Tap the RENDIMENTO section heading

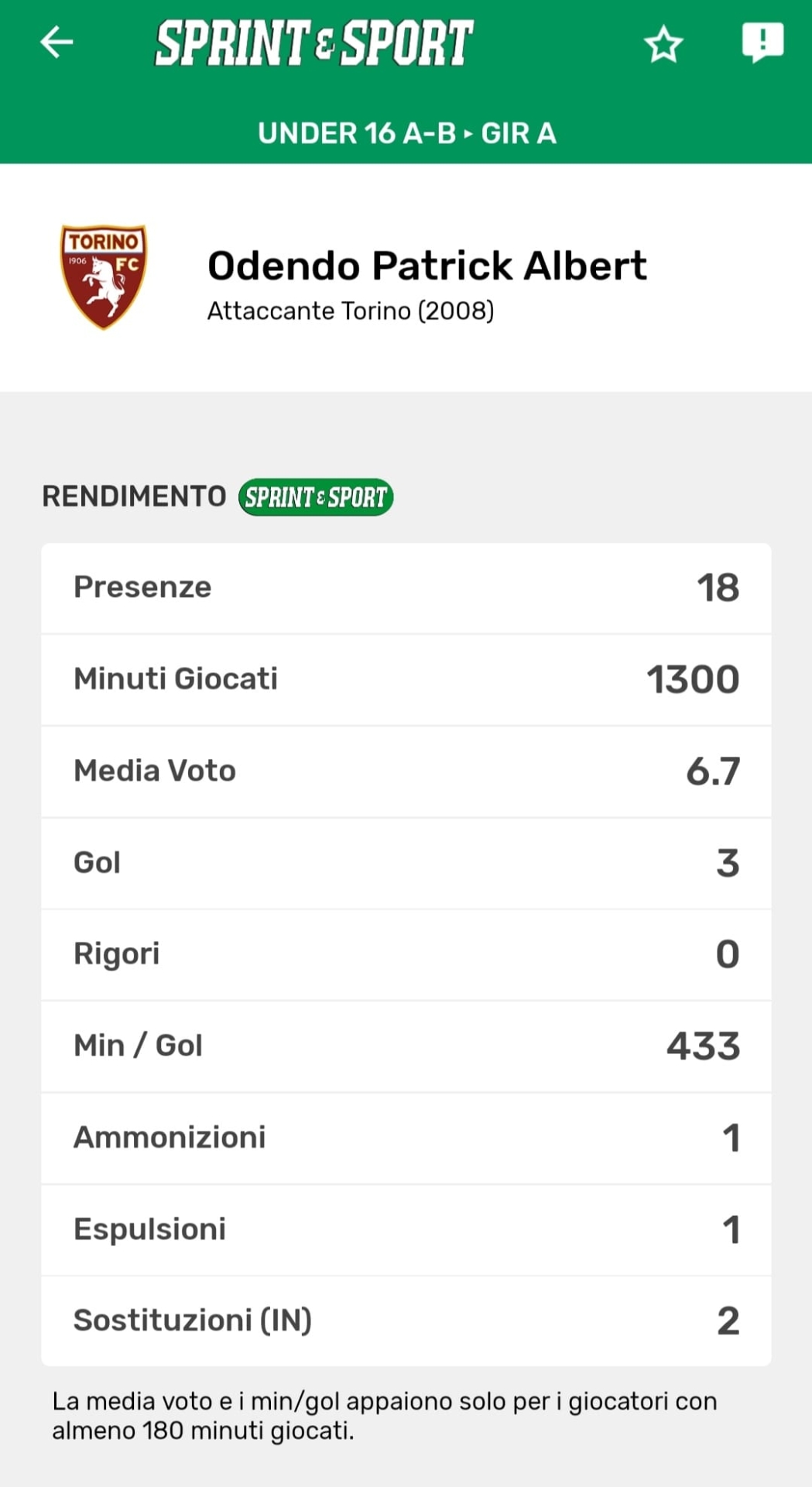click(134, 496)
